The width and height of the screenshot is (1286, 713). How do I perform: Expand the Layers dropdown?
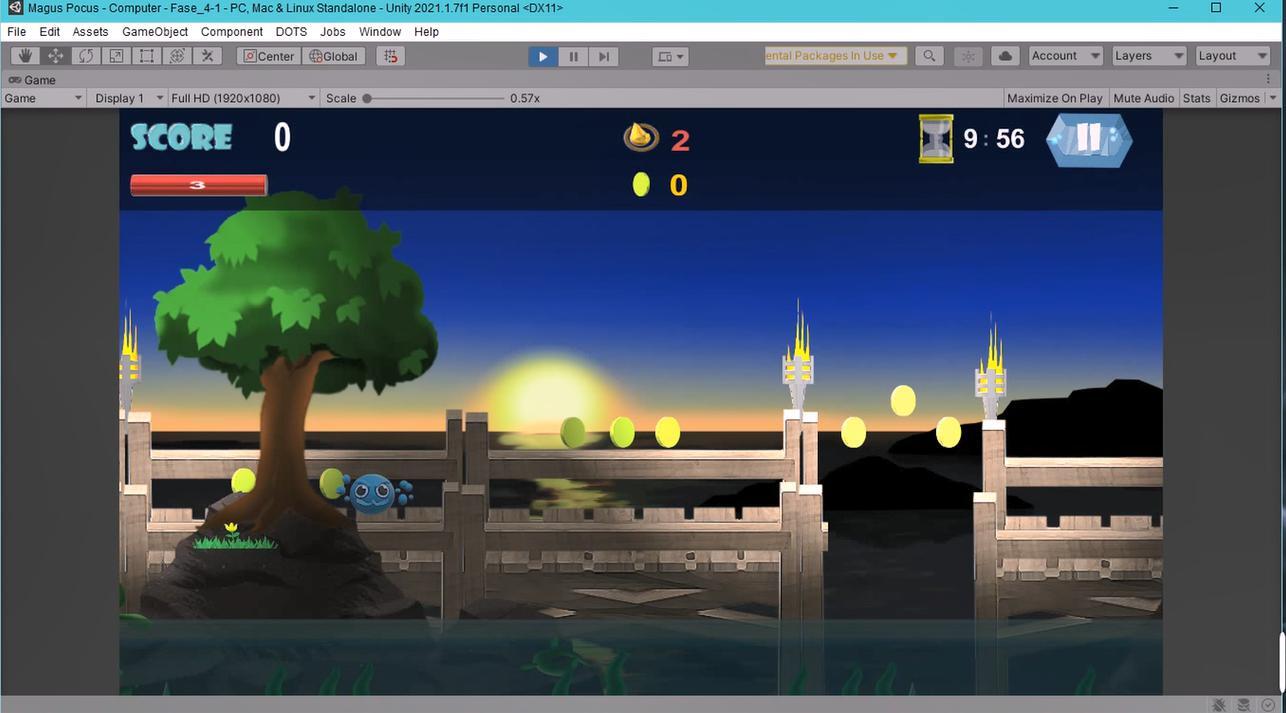tap(1148, 56)
